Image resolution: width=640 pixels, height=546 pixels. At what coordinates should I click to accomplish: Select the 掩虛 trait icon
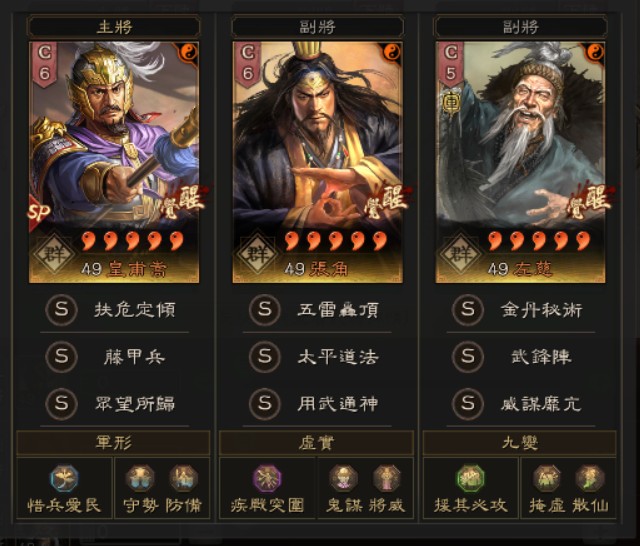click(x=547, y=478)
